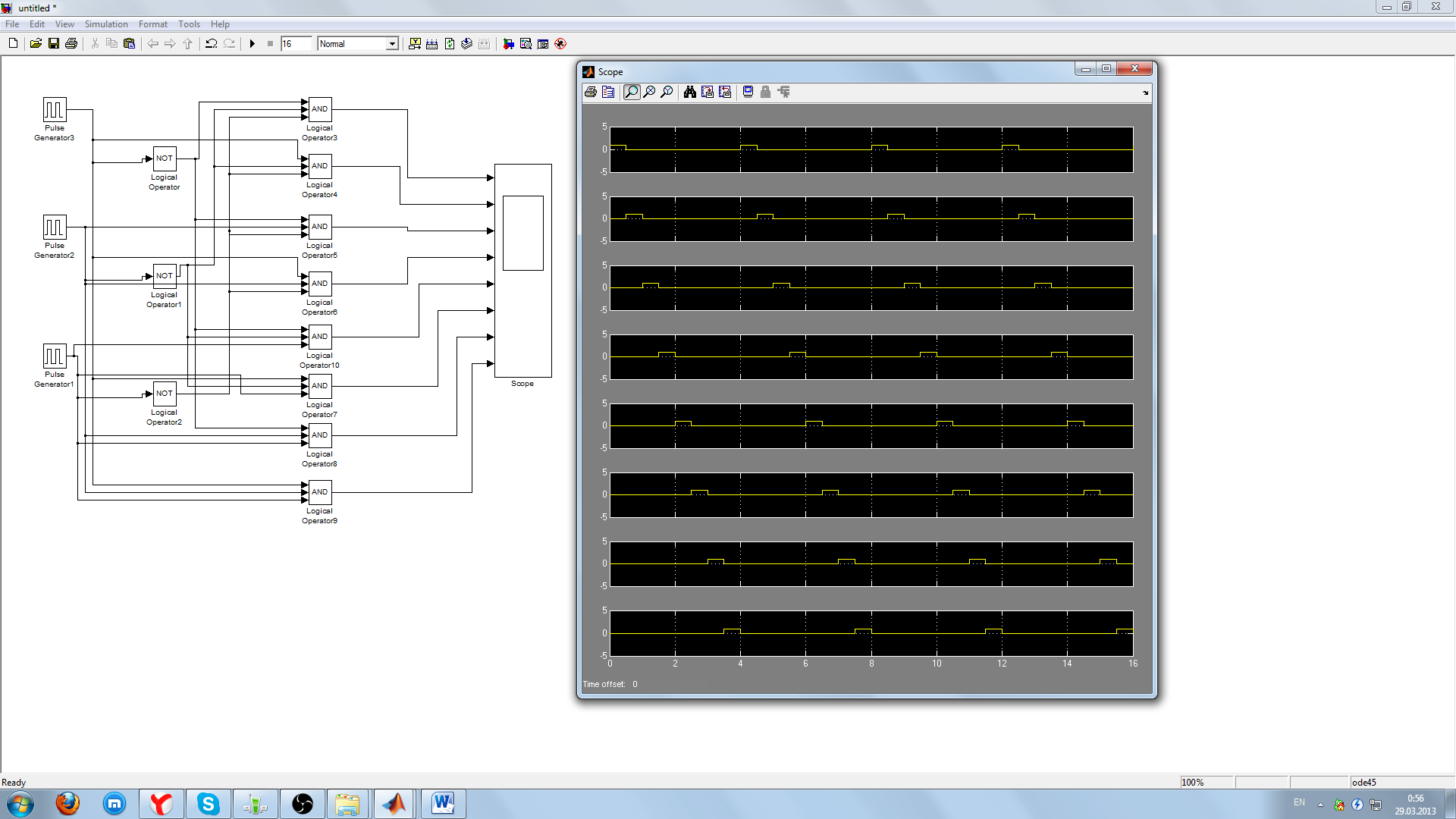This screenshot has width=1456, height=819.
Task: Click the Scope Autoscale binoculars icon
Action: 690,92
